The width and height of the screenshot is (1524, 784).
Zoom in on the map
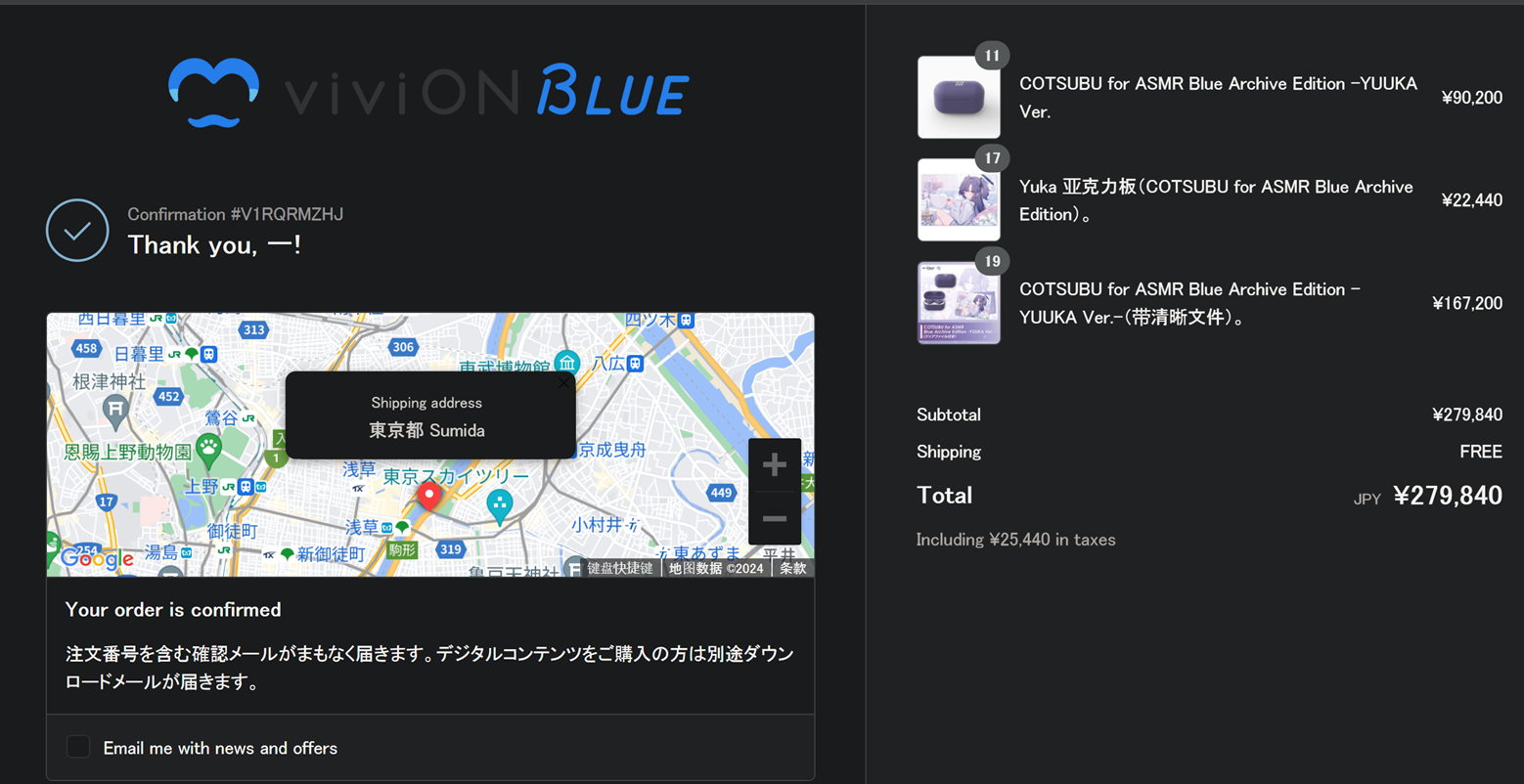774,464
